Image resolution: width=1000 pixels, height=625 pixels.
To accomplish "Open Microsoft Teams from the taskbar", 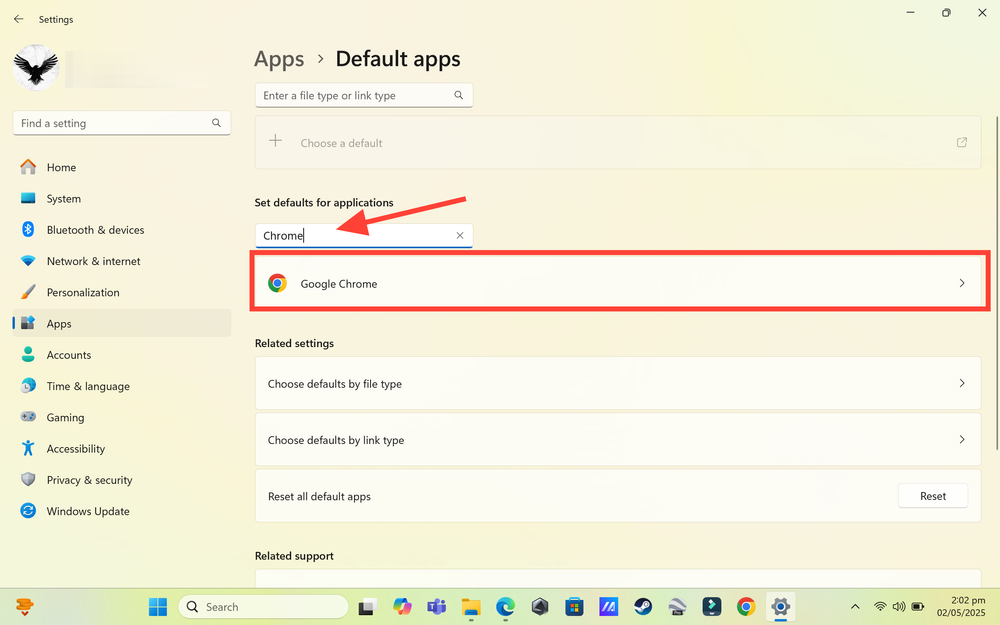I will pyautogui.click(x=437, y=607).
